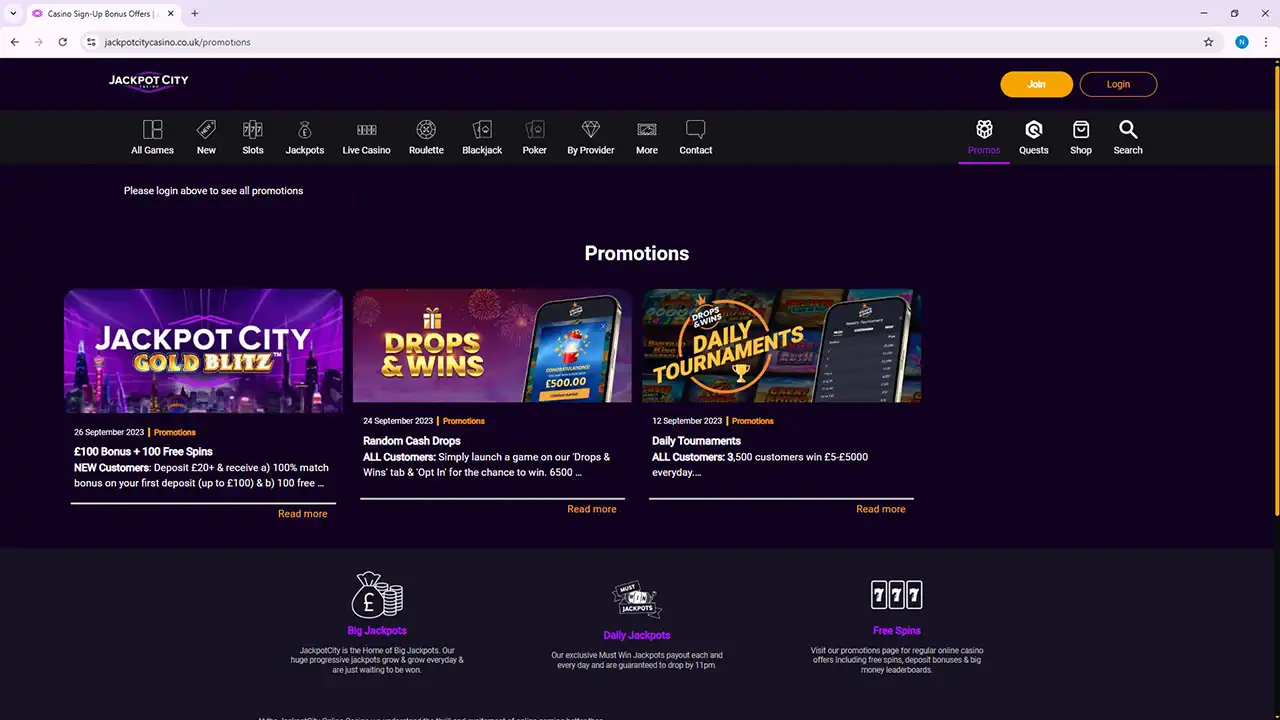Viewport: 1280px width, 720px height.
Task: Open the Blackjack cards icon
Action: (482, 130)
